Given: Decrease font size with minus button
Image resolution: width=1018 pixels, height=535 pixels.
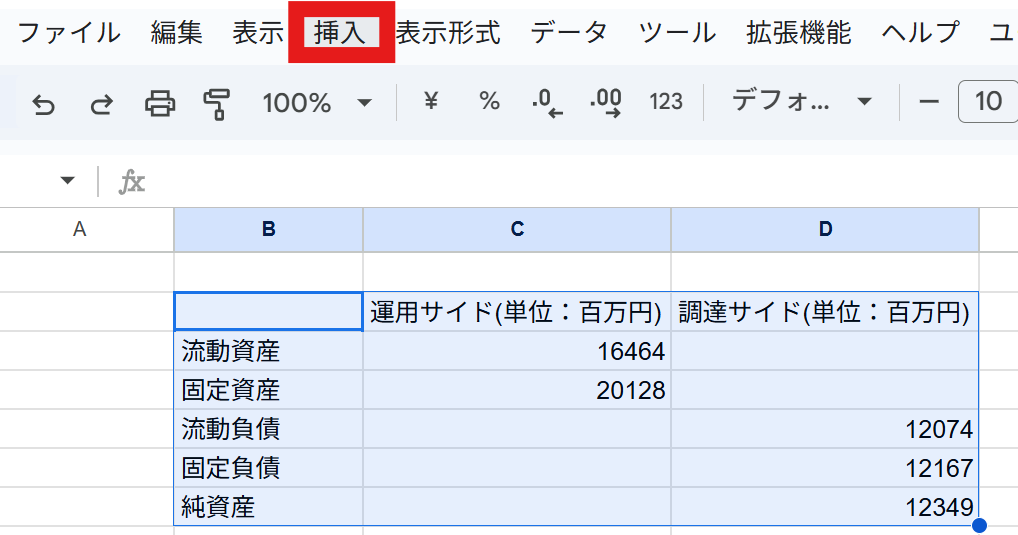Looking at the screenshot, I should (x=929, y=101).
